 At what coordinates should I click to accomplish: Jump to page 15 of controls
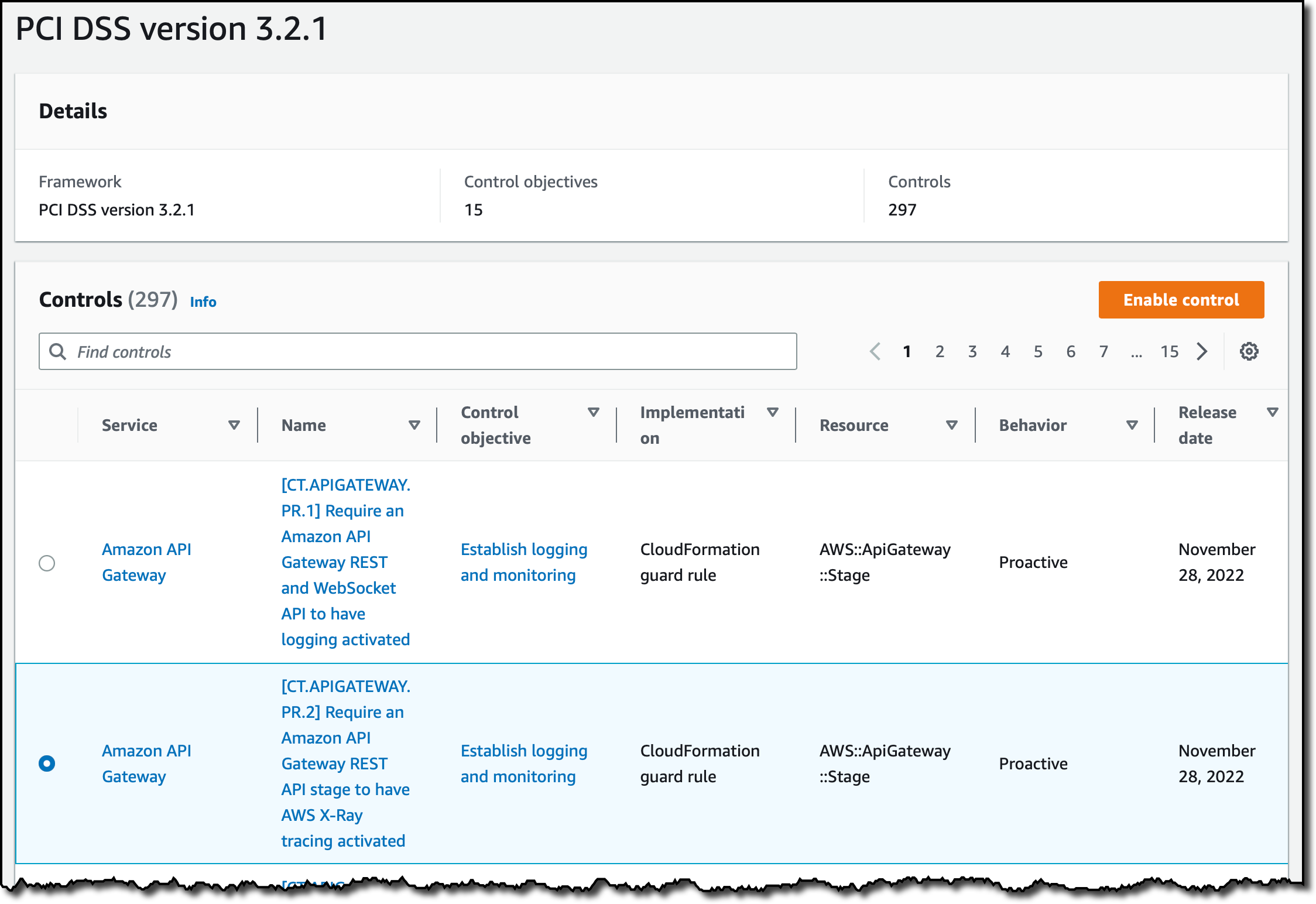pos(1169,351)
